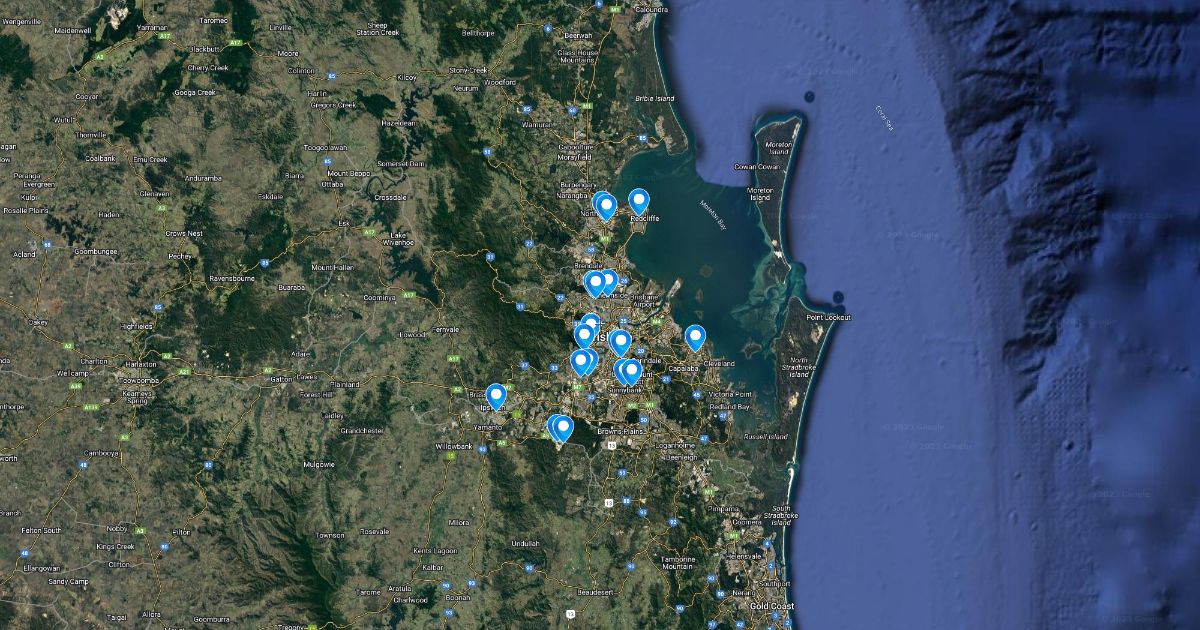Select the Gatton town label

coord(280,381)
